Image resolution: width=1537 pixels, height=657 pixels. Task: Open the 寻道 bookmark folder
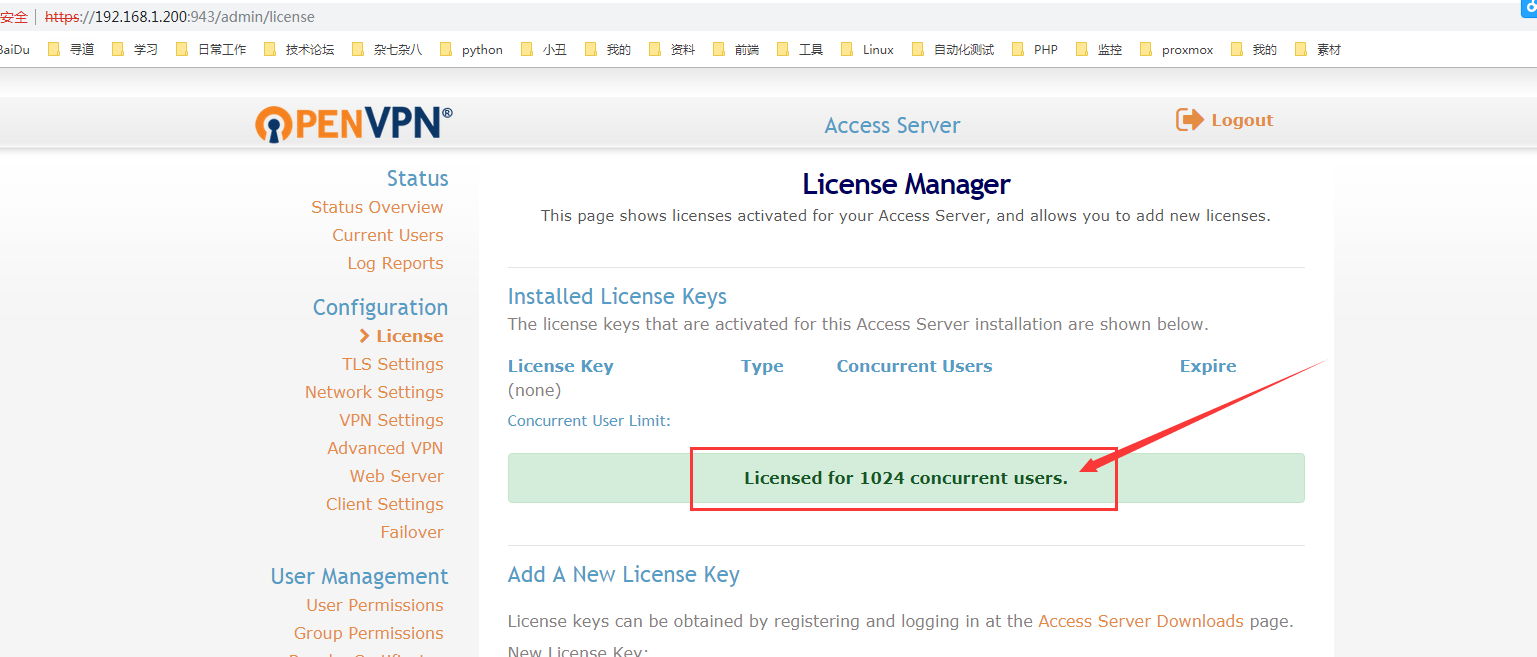coord(71,49)
